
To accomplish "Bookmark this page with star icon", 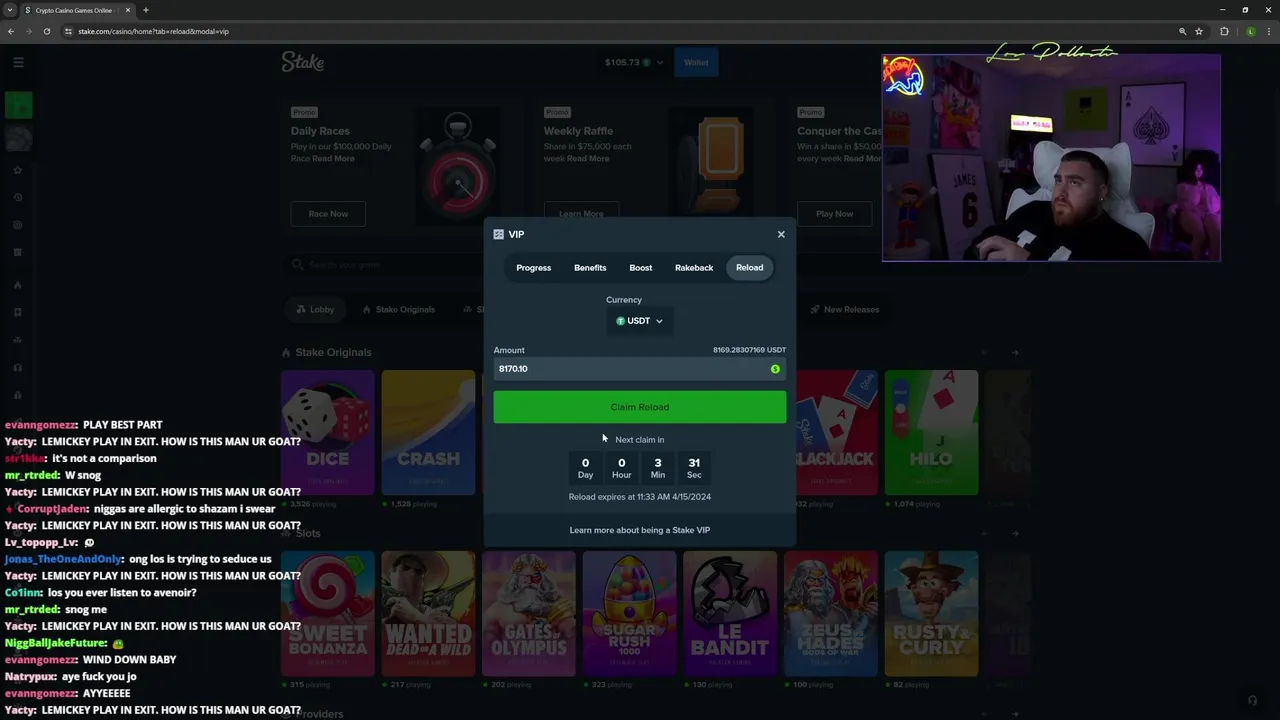I will click(1199, 31).
